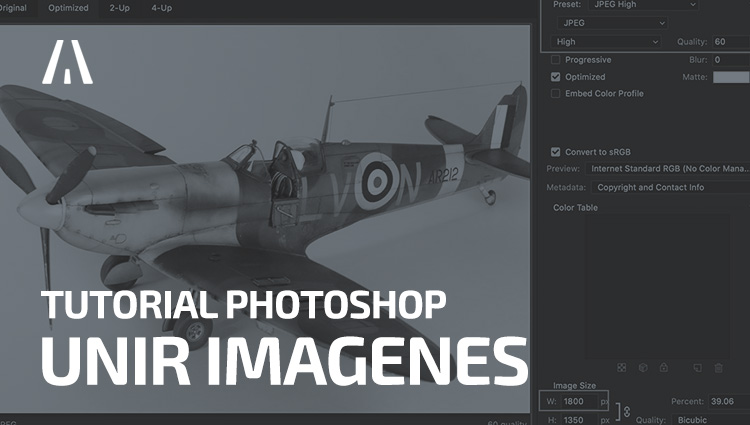Click the Image Size label
The width and height of the screenshot is (750, 425).
point(574,385)
